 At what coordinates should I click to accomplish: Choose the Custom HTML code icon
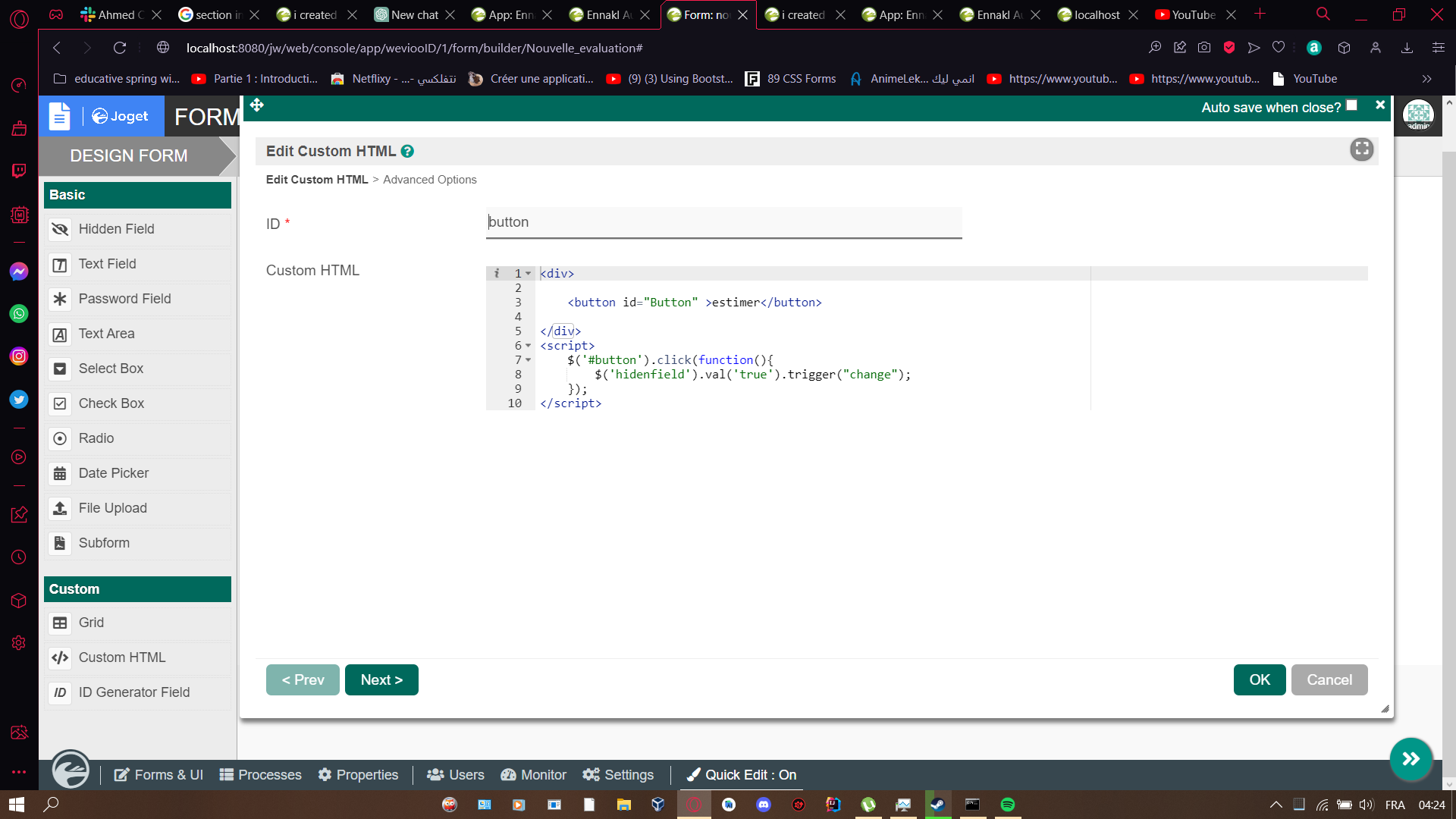tap(60, 657)
